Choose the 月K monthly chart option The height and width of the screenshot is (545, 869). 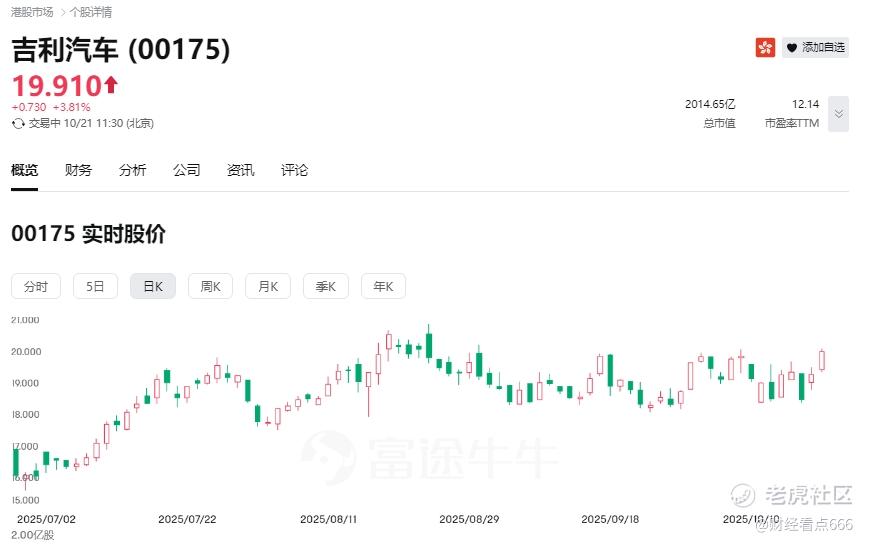268,286
